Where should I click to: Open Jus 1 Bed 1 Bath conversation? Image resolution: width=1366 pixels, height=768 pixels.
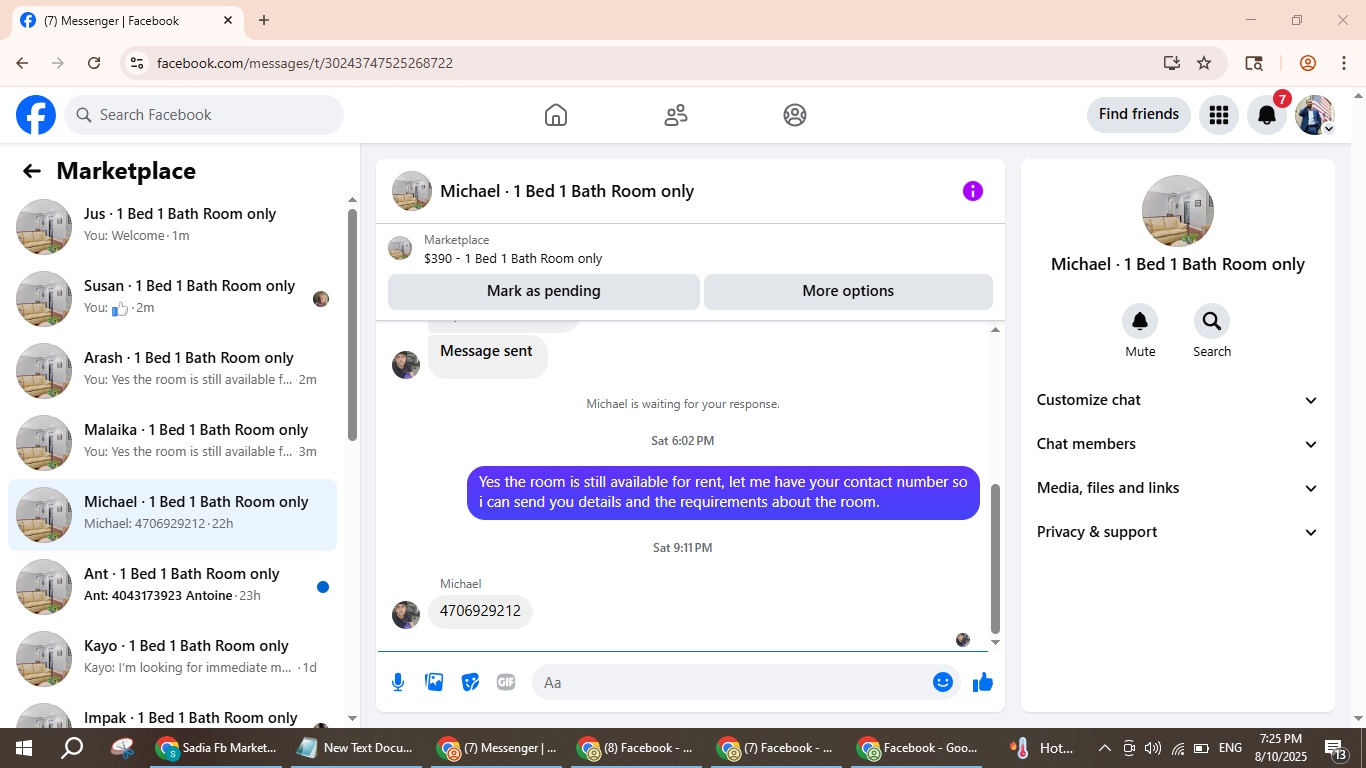coord(173,226)
